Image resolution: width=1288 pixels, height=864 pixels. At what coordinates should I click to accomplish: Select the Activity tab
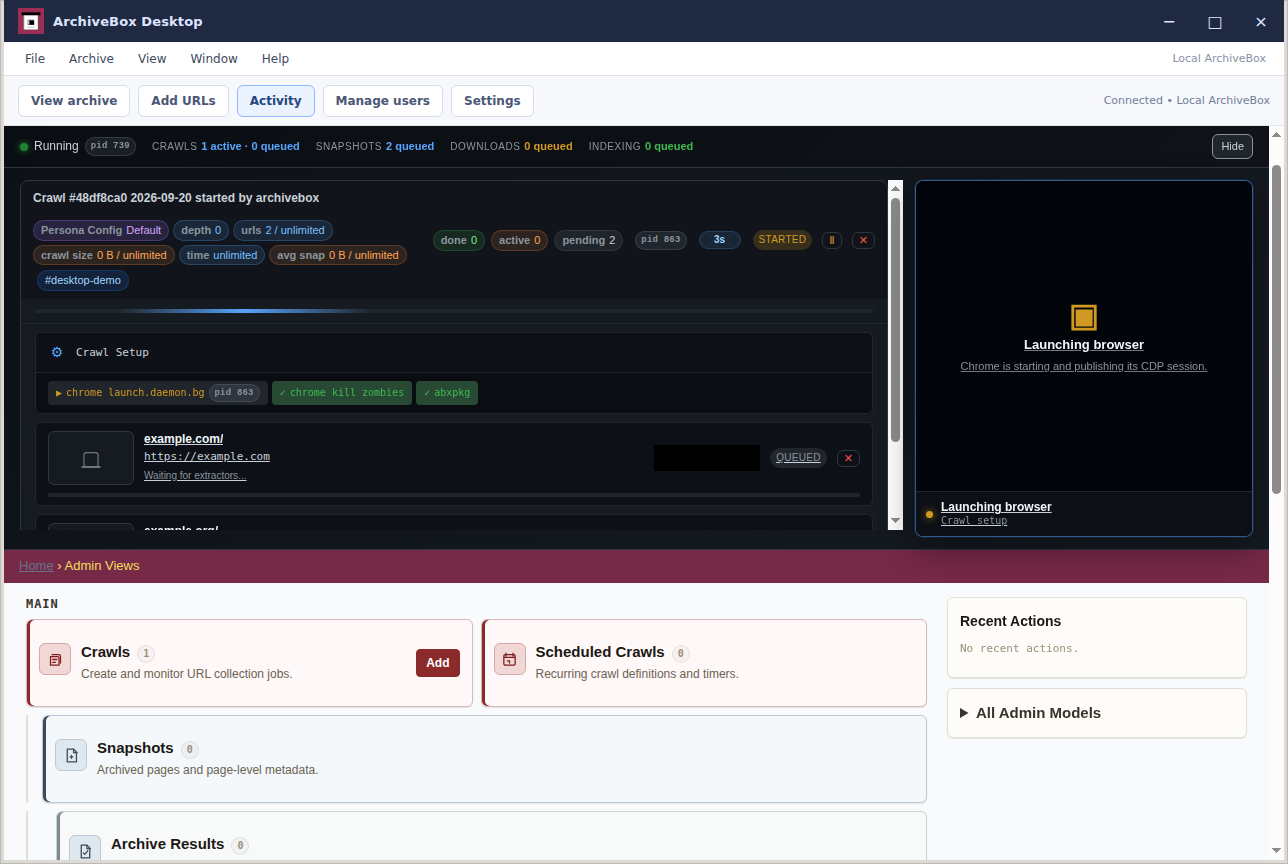pos(276,101)
